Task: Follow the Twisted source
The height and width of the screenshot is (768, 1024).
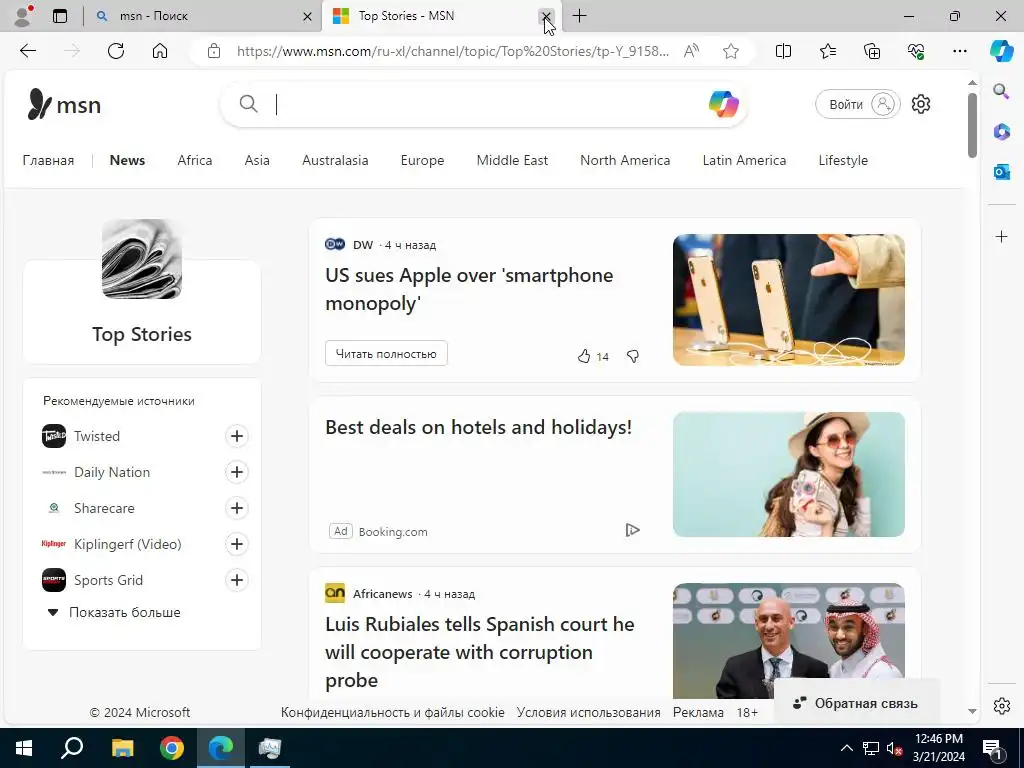Action: pos(237,436)
